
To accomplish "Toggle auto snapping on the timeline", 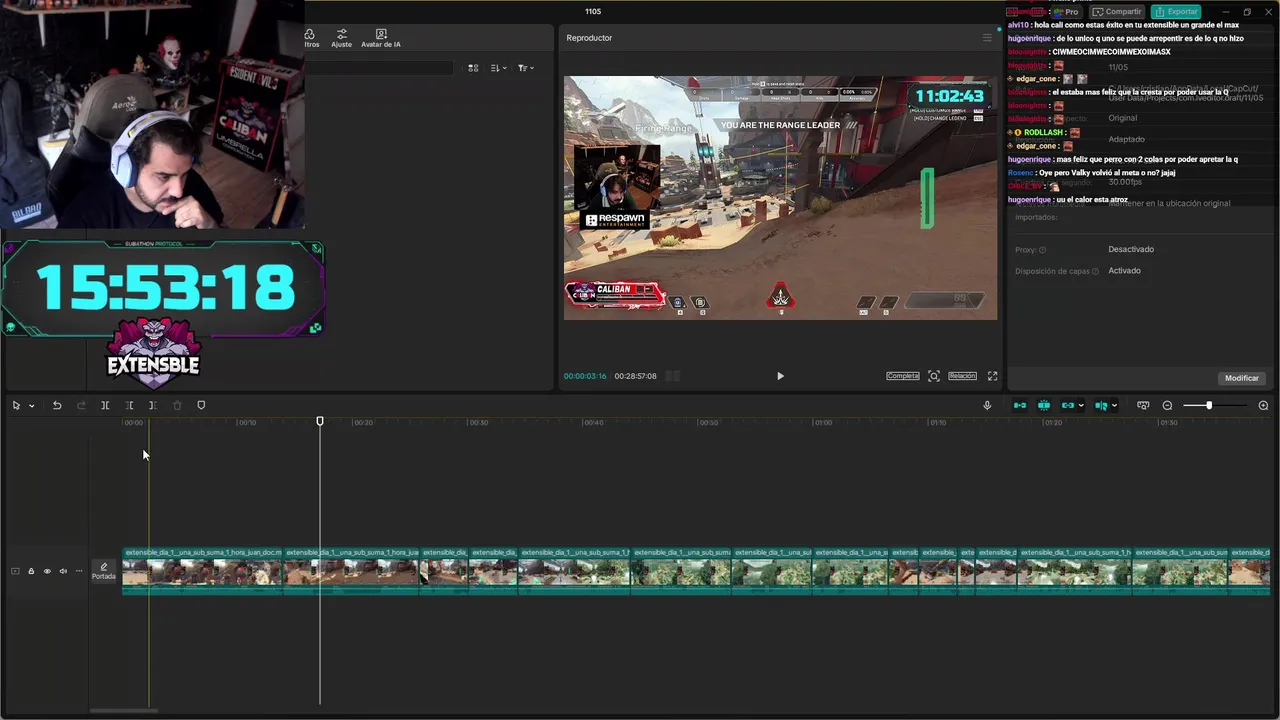I will (1044, 405).
